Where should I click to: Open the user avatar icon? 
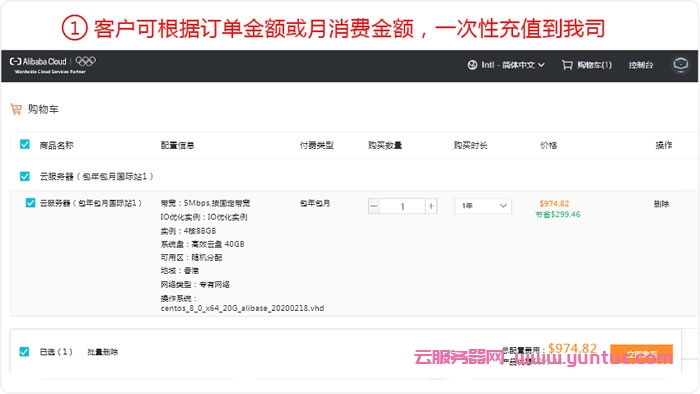pos(680,65)
